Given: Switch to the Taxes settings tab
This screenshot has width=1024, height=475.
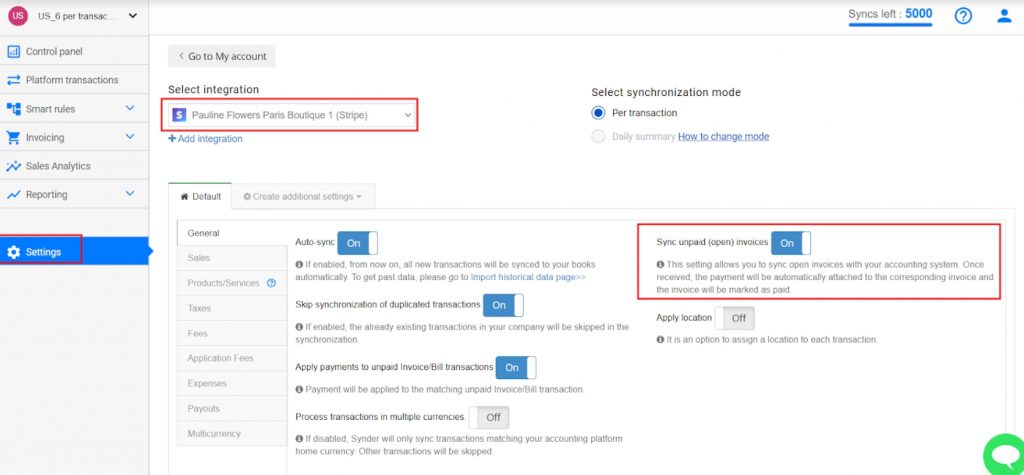Looking at the screenshot, I should 199,308.
